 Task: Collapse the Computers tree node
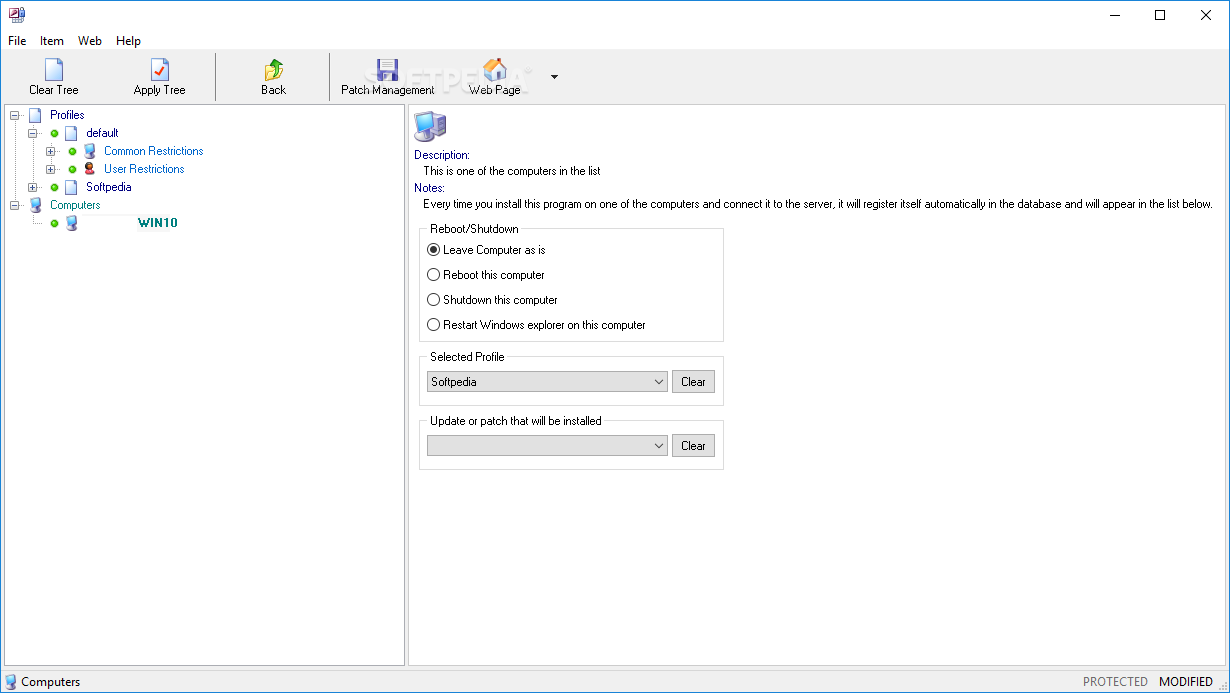click(15, 205)
